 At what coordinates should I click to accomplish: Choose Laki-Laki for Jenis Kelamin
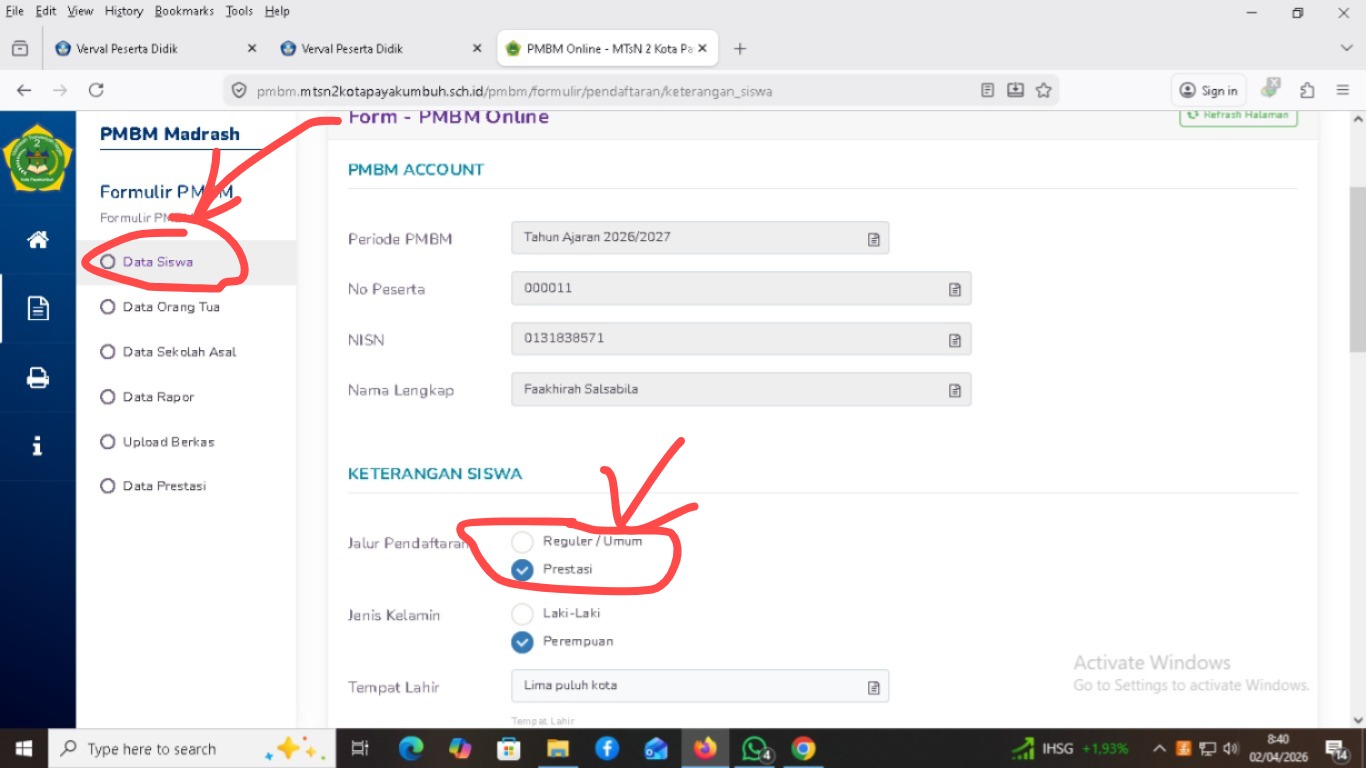click(x=522, y=614)
